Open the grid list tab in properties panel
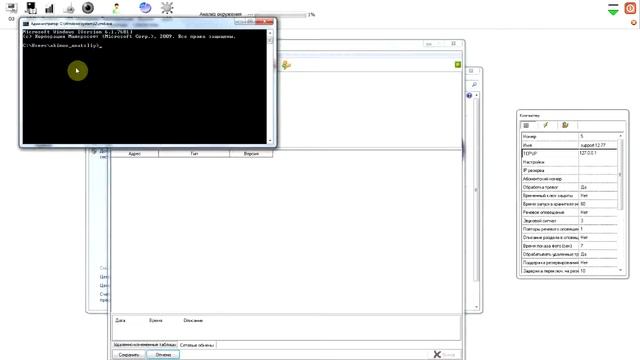 [x=527, y=125]
